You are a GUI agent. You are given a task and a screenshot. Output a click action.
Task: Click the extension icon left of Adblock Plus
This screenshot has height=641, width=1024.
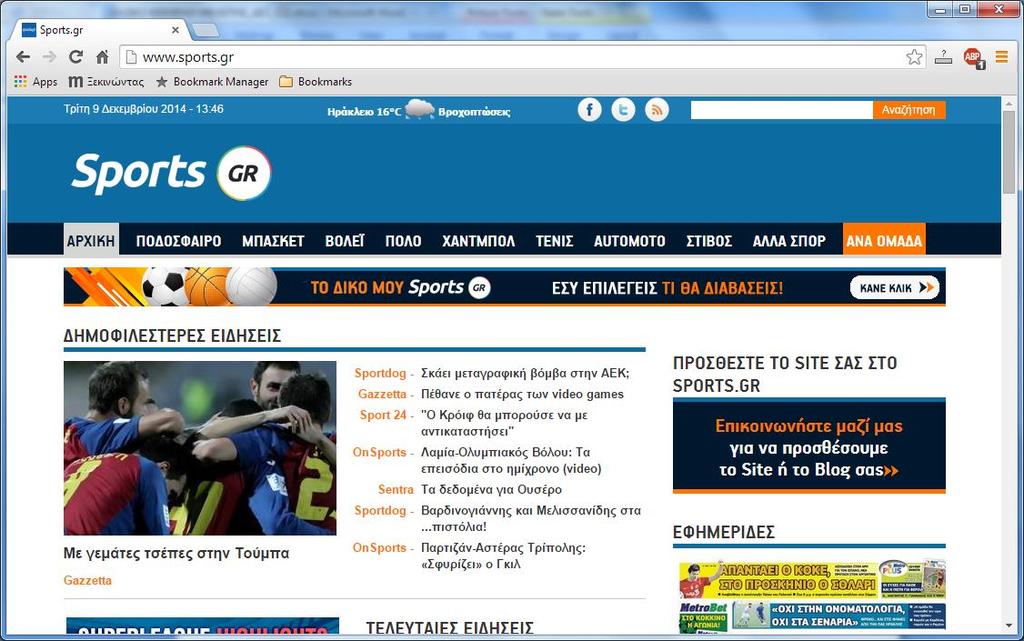coord(943,57)
